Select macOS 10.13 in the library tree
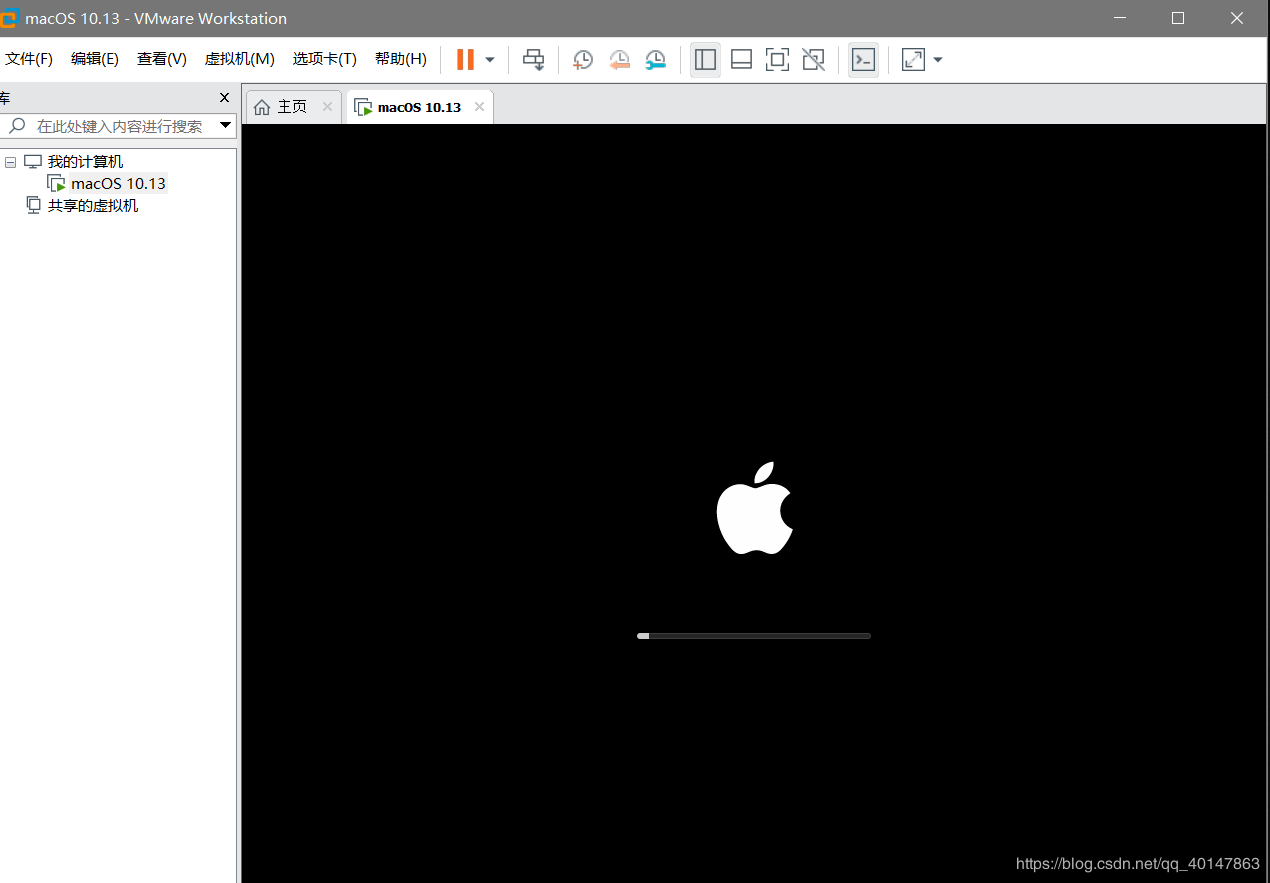Image resolution: width=1270 pixels, height=883 pixels. [x=118, y=184]
